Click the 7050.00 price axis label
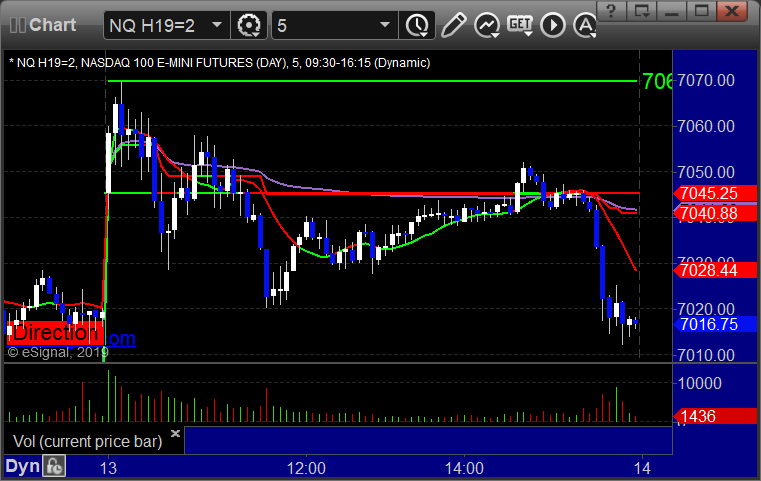761x481 pixels. pos(706,172)
